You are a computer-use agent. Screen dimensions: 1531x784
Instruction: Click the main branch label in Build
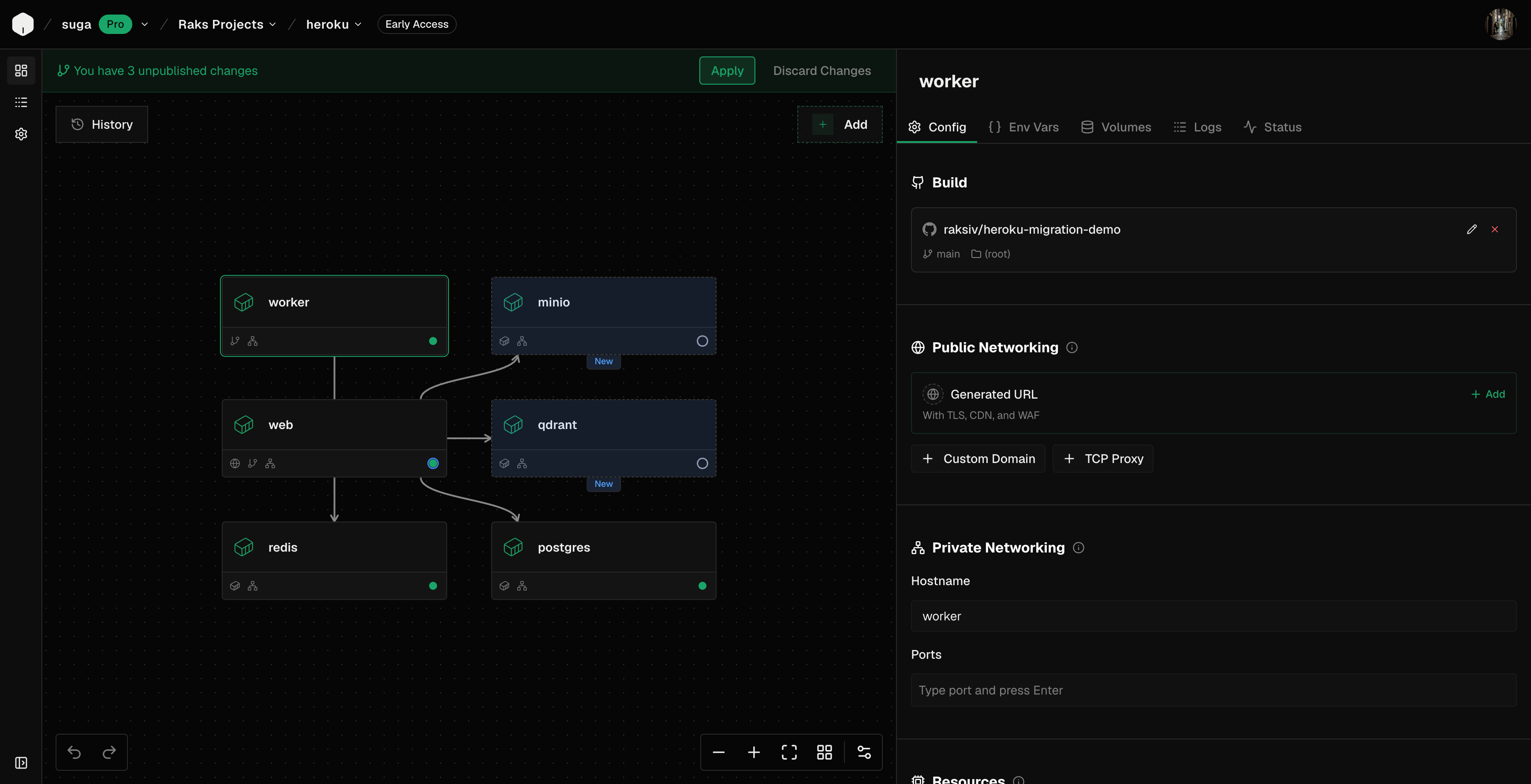click(x=941, y=254)
